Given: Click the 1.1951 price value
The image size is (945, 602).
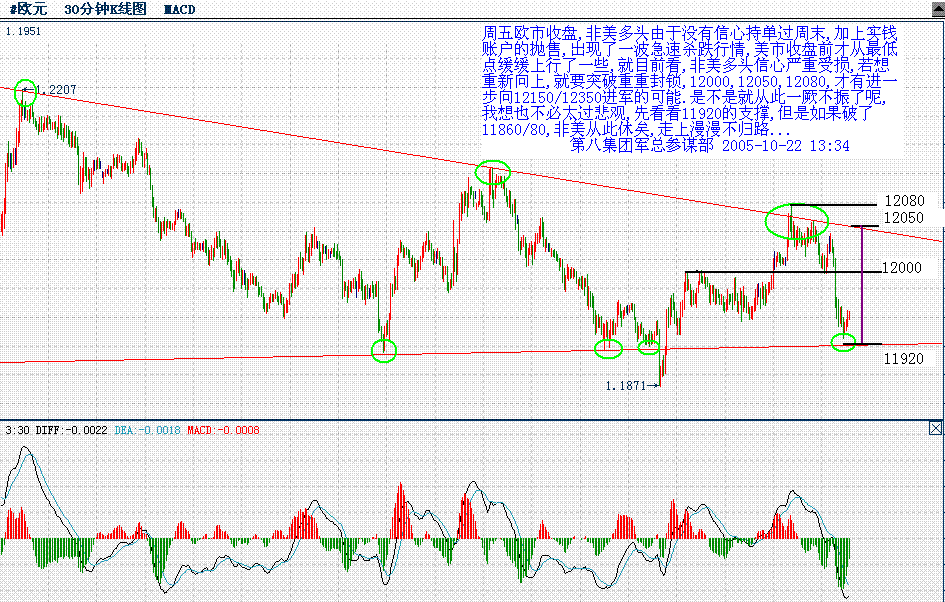Looking at the screenshot, I should click(x=24, y=31).
